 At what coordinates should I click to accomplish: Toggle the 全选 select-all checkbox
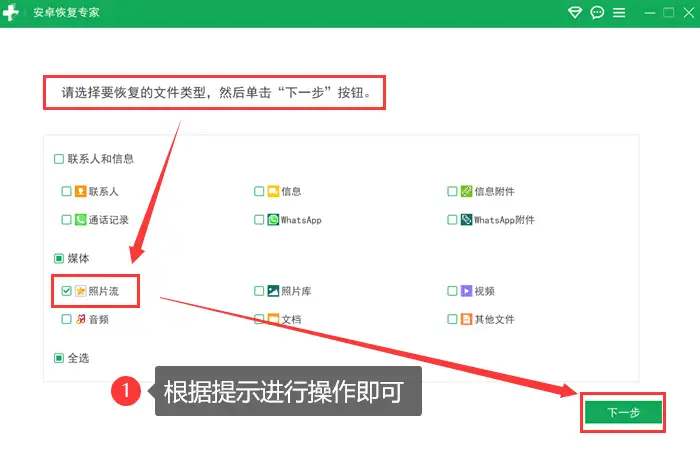pos(59,358)
